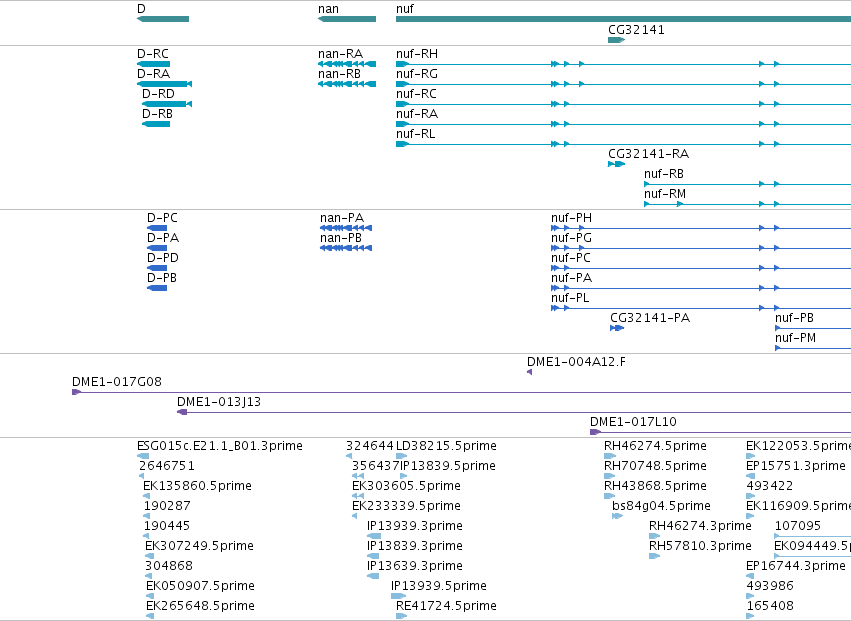Click EST EK265648.5prime
The image size is (851, 621).
[x=150, y=616]
